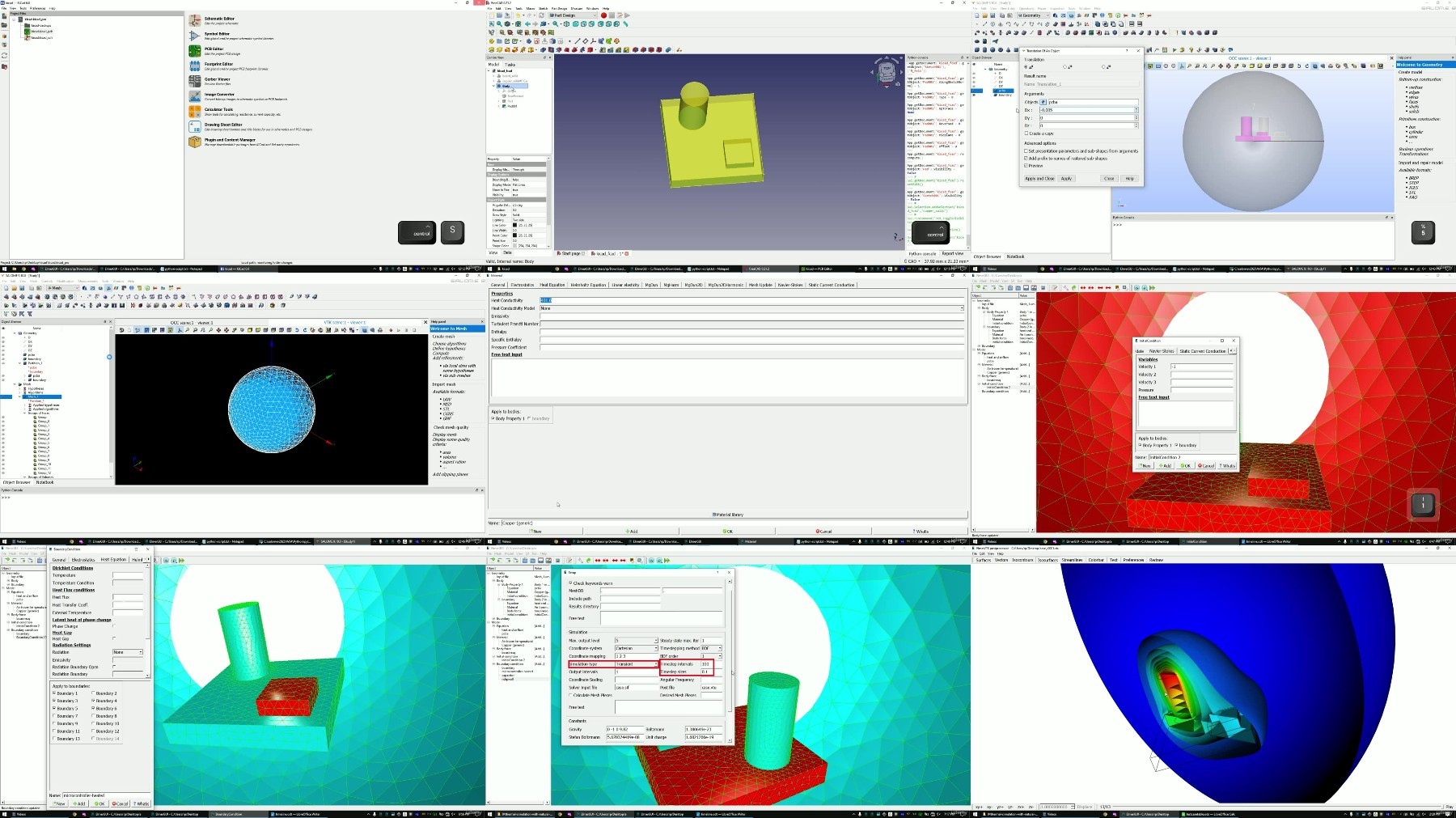Image resolution: width=1456 pixels, height=818 pixels.
Task: Open Preferences menu in KiCad
Action: [x=37, y=9]
